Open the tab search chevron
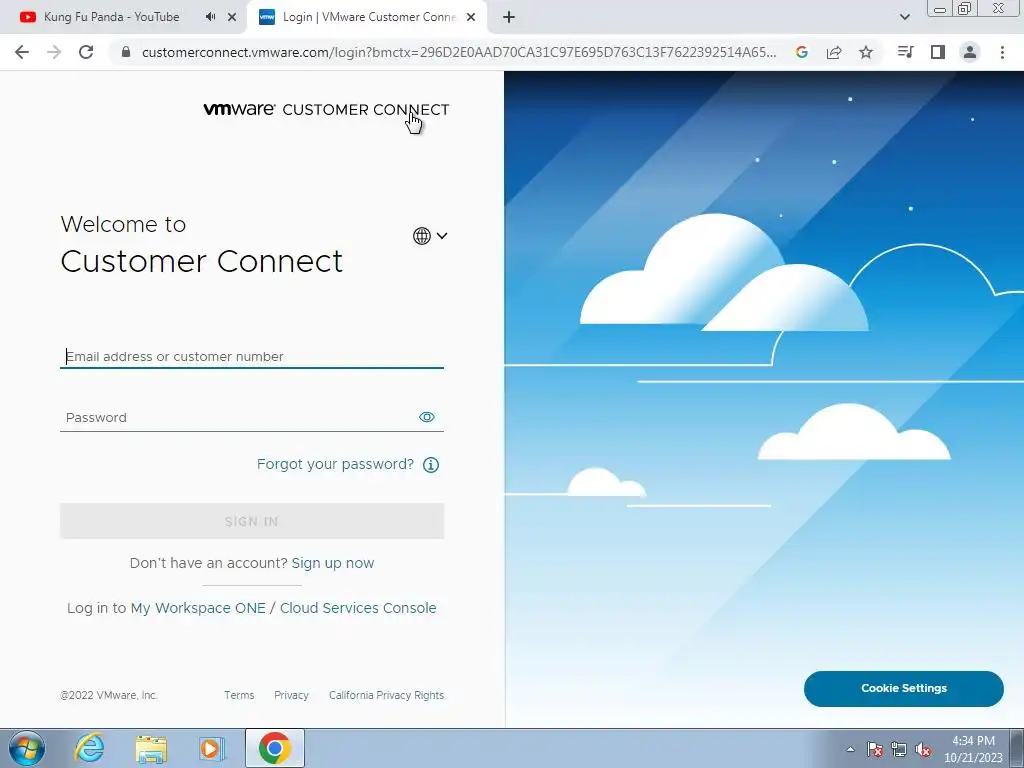This screenshot has height=768, width=1024. tap(904, 17)
